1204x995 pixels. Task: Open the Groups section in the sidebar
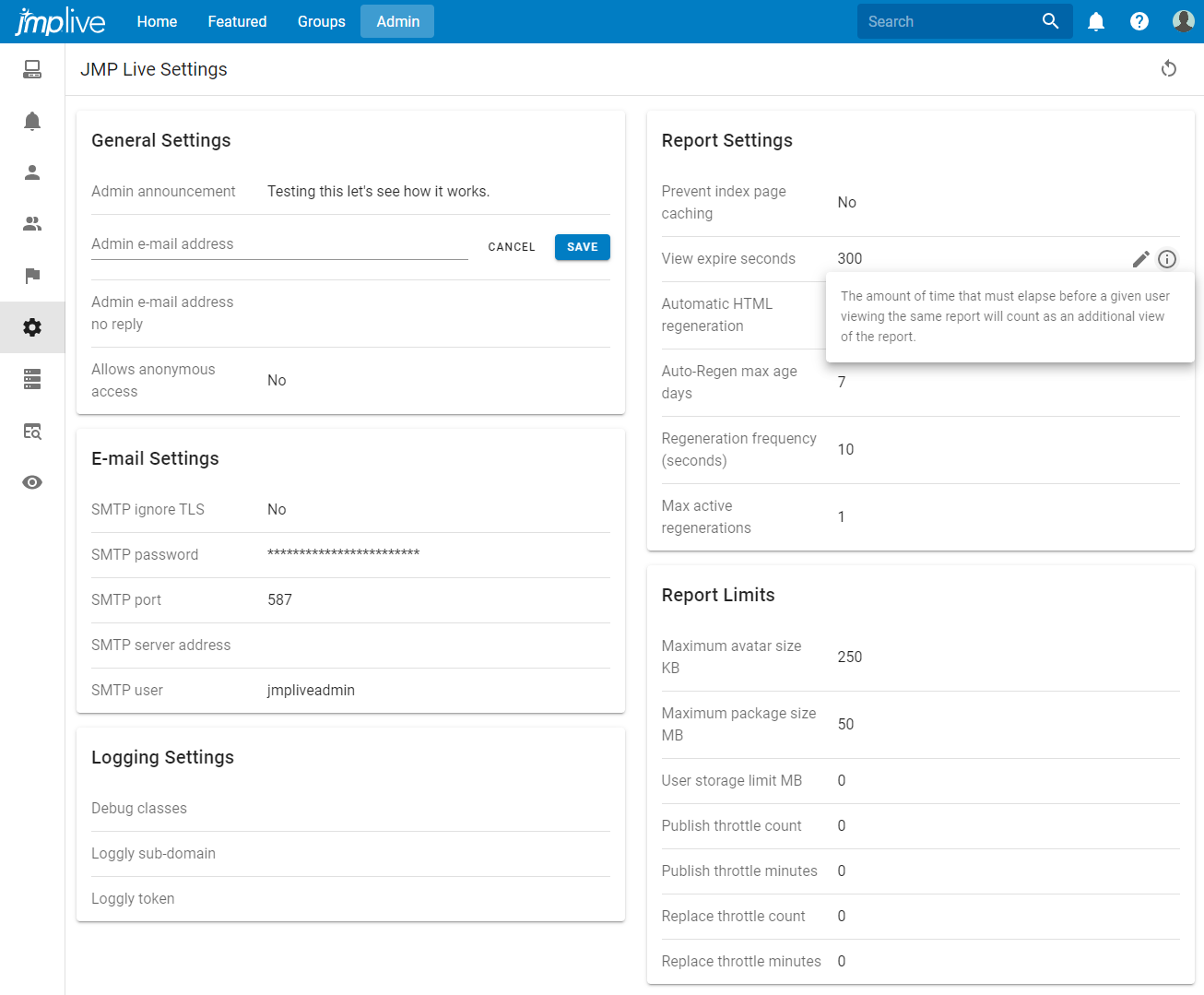click(x=32, y=224)
